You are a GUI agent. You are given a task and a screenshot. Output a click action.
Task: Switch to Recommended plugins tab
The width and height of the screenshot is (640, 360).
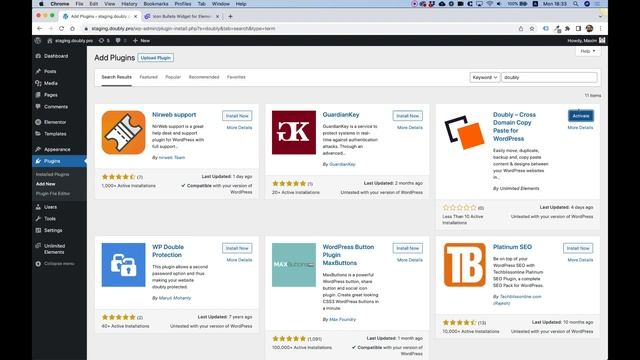pyautogui.click(x=204, y=77)
